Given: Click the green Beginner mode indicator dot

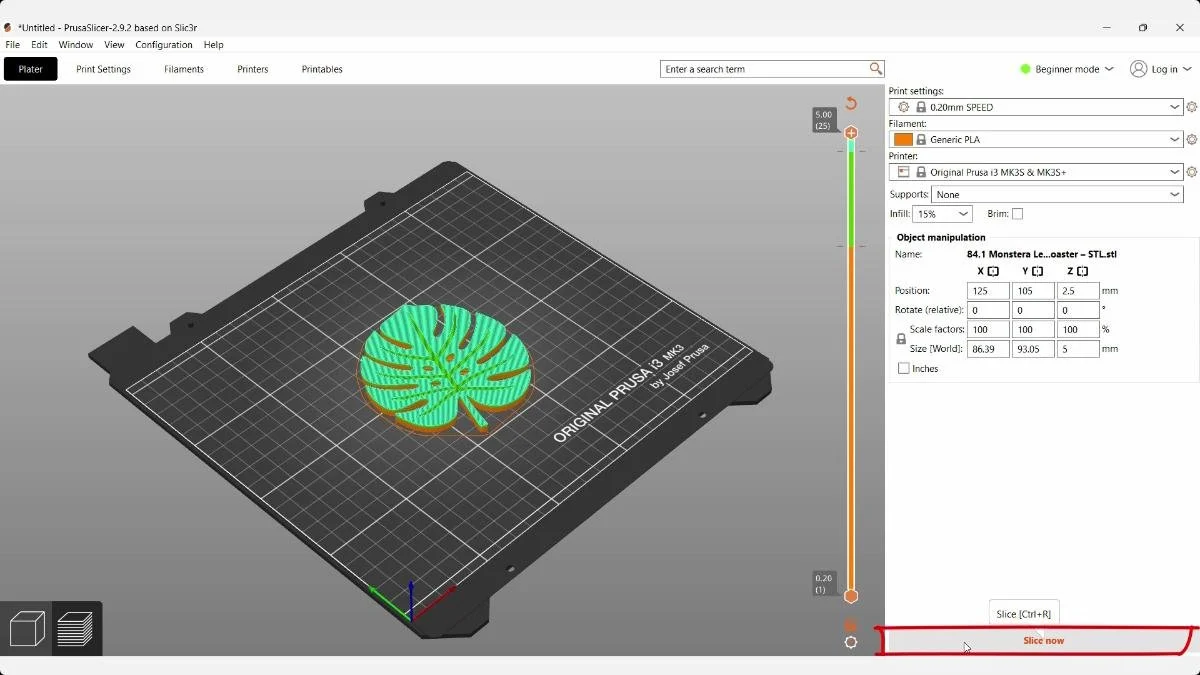Looking at the screenshot, I should tap(1025, 69).
